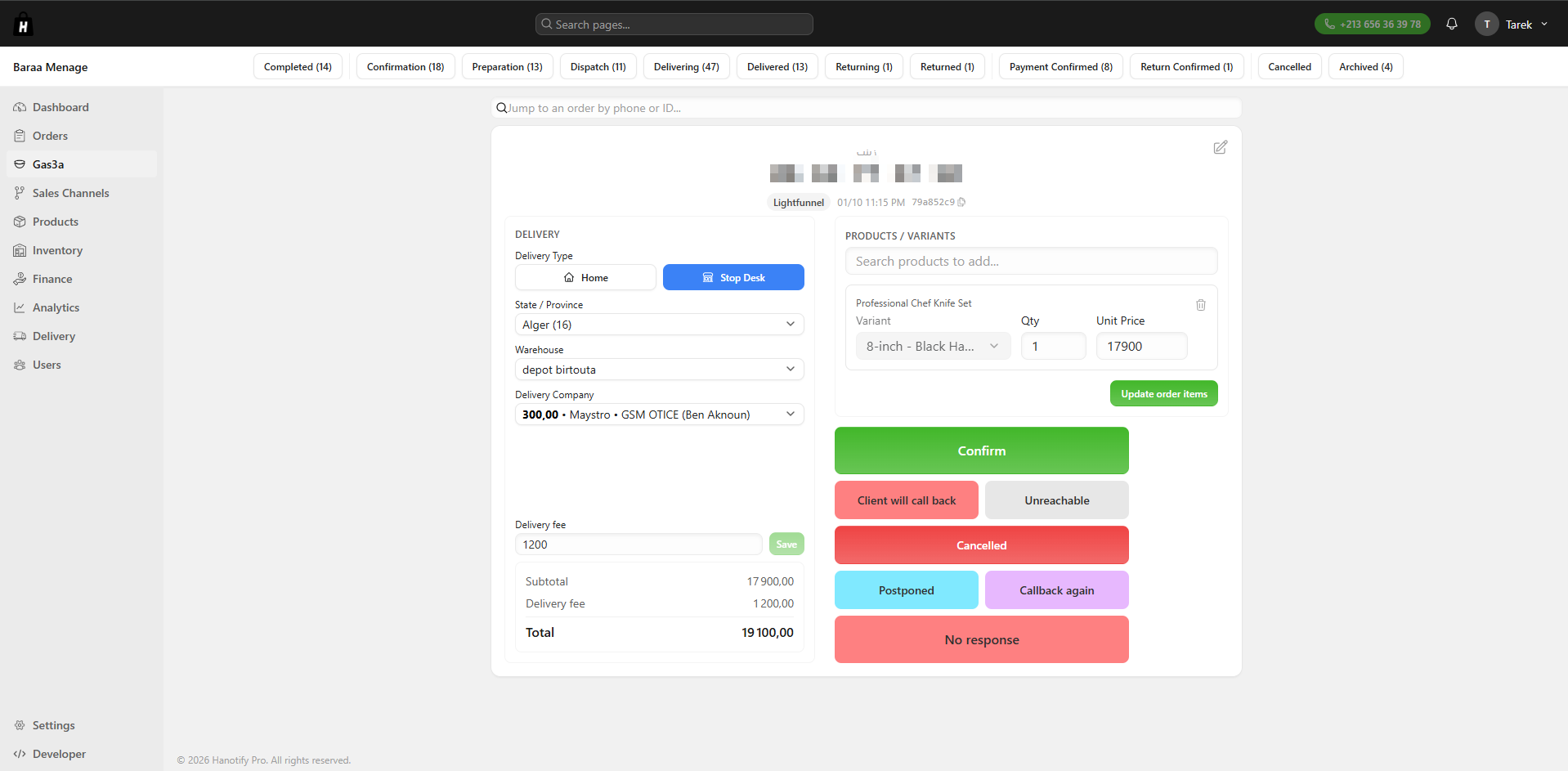Open Products in the sidebar
Screen dimensions: 1568x771
[82, 222]
